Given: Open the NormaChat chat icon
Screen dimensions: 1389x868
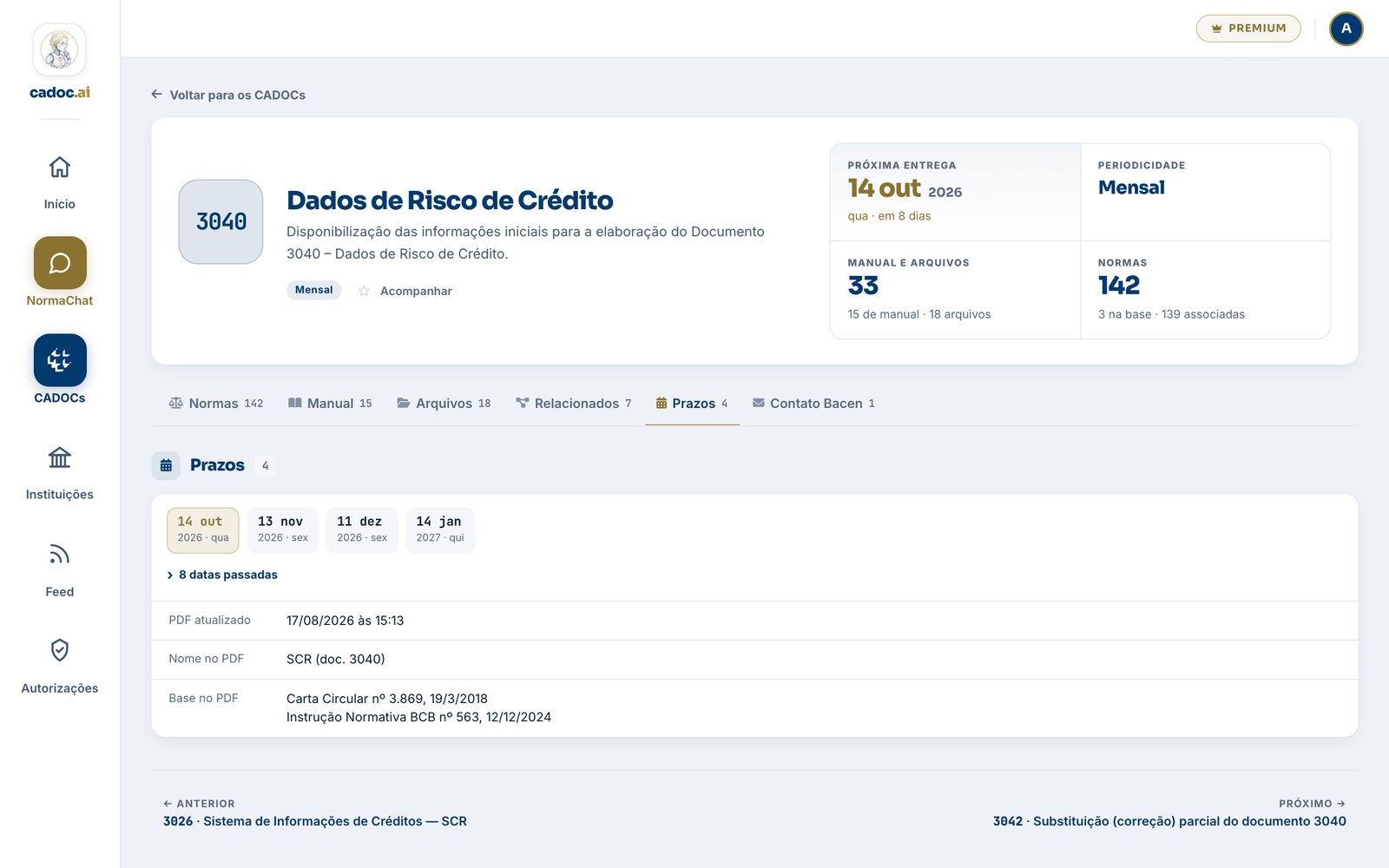Looking at the screenshot, I should tap(60, 263).
